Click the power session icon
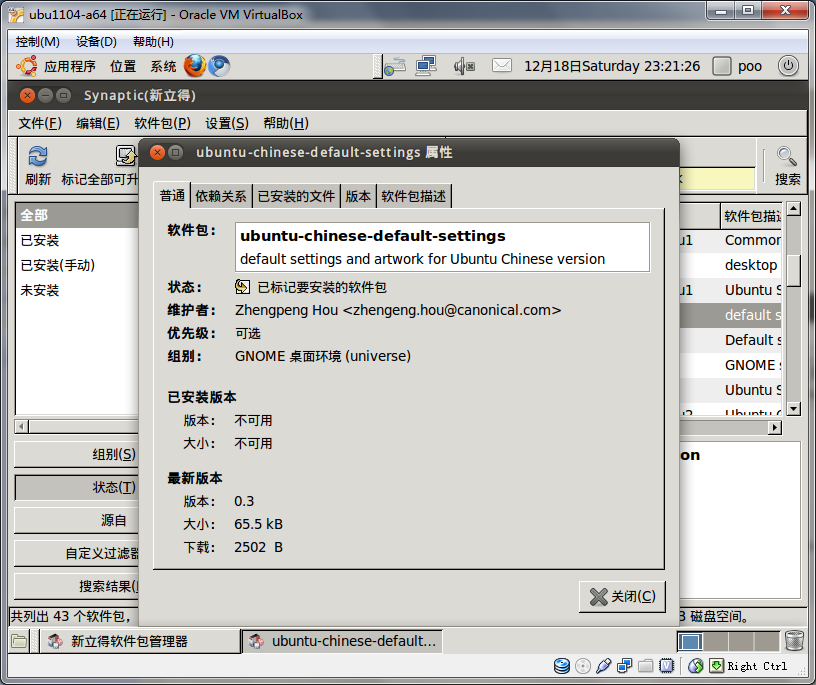This screenshot has width=816, height=685. (788, 66)
